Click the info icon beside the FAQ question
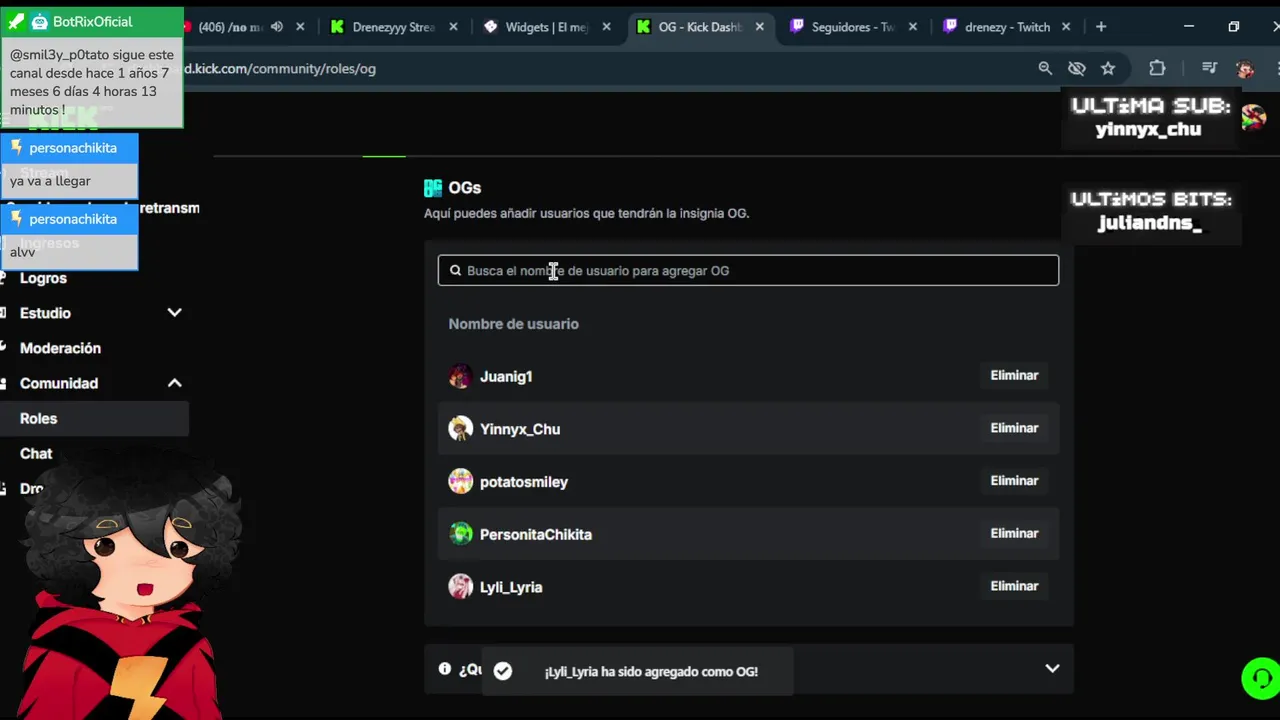Image resolution: width=1280 pixels, height=720 pixels. point(445,669)
